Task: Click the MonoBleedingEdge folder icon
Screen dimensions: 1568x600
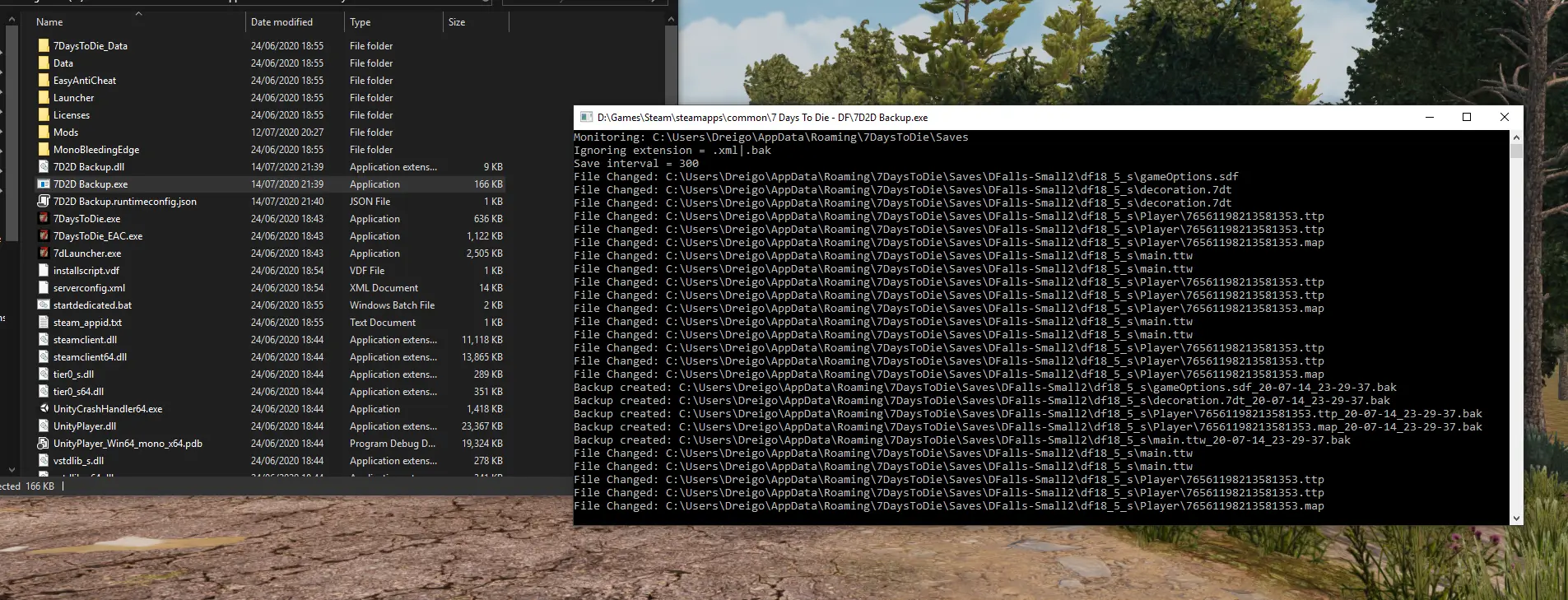Action: click(x=44, y=150)
